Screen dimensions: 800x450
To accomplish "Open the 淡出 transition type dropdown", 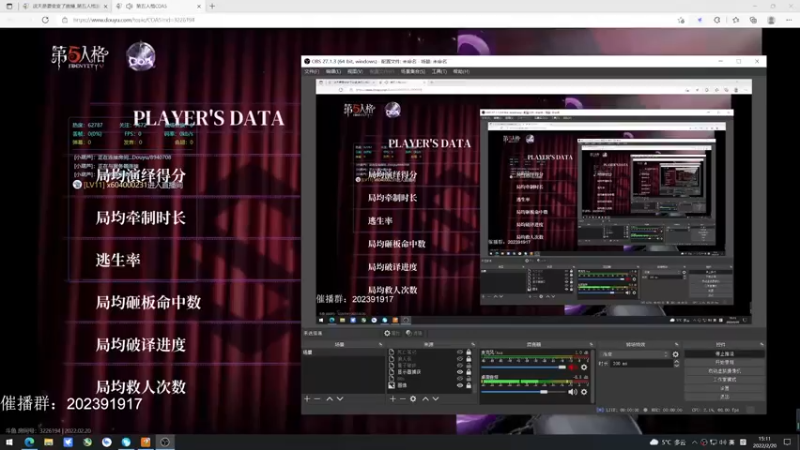I will [634, 354].
